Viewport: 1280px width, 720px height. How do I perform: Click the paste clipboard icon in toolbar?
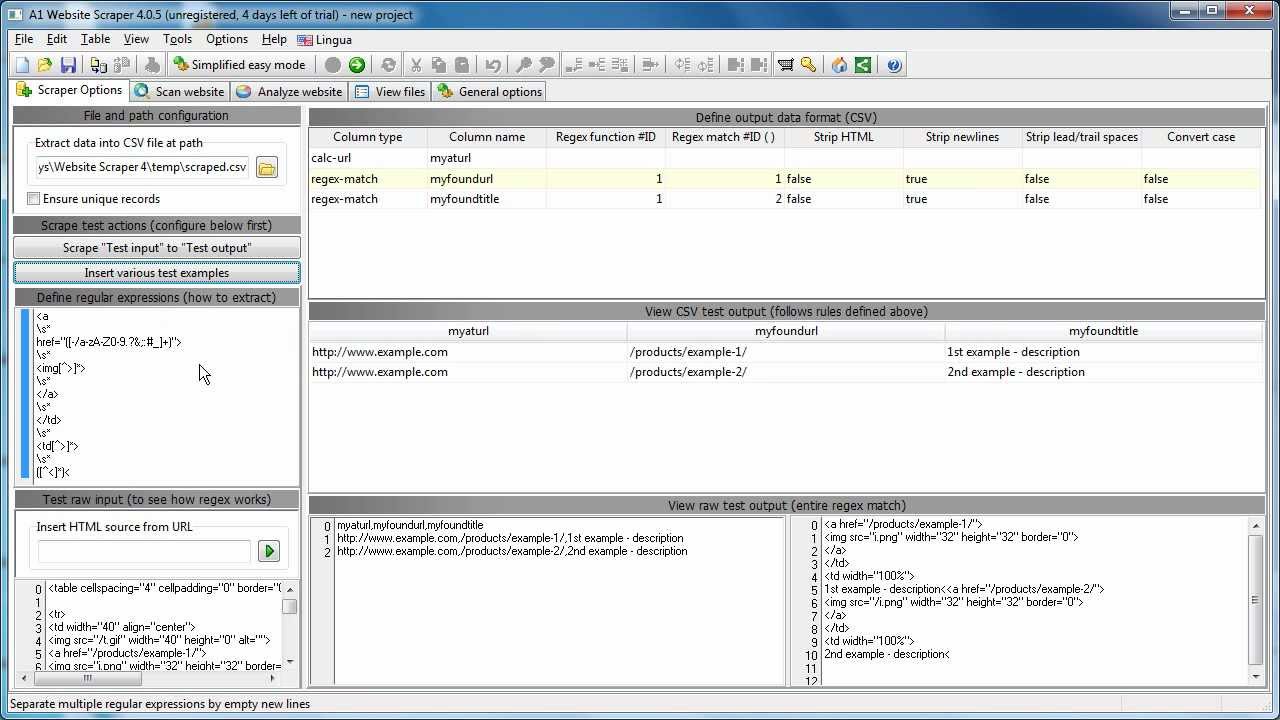coord(462,65)
